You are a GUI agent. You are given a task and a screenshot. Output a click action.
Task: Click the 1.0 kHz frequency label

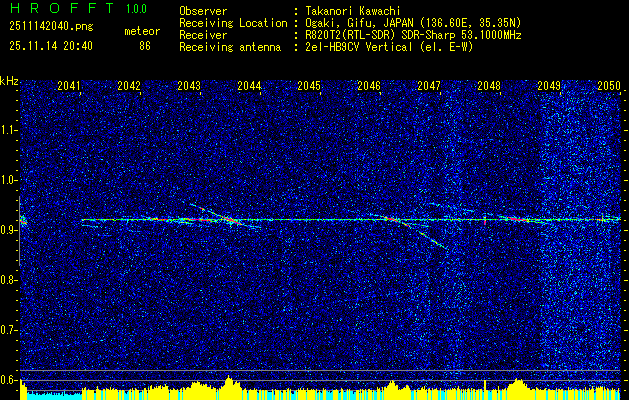tap(9, 180)
